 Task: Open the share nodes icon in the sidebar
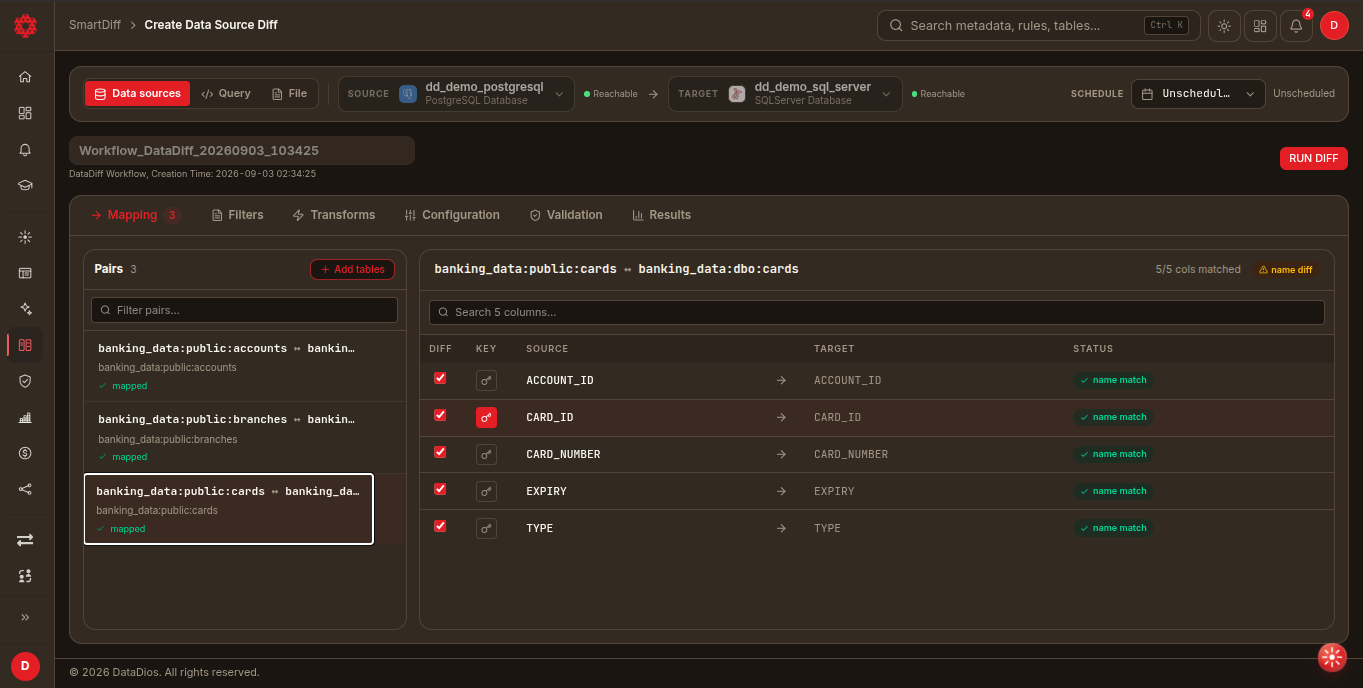[x=25, y=489]
